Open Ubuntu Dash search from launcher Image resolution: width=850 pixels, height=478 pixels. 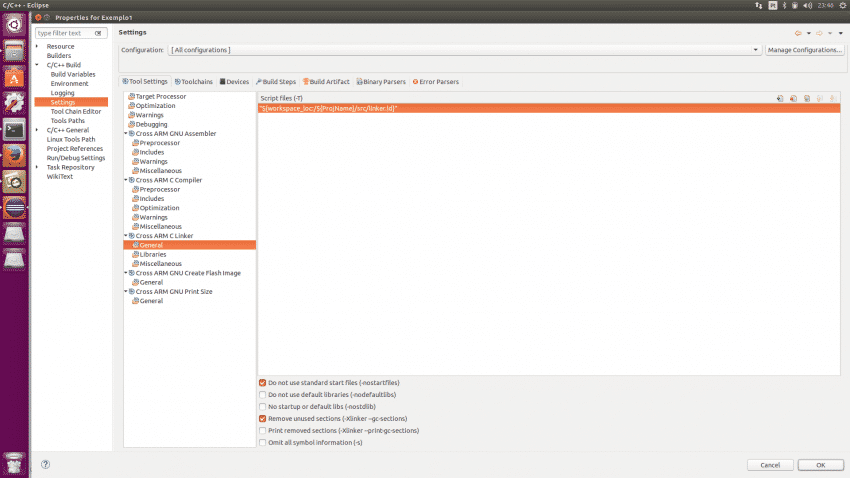14,24
